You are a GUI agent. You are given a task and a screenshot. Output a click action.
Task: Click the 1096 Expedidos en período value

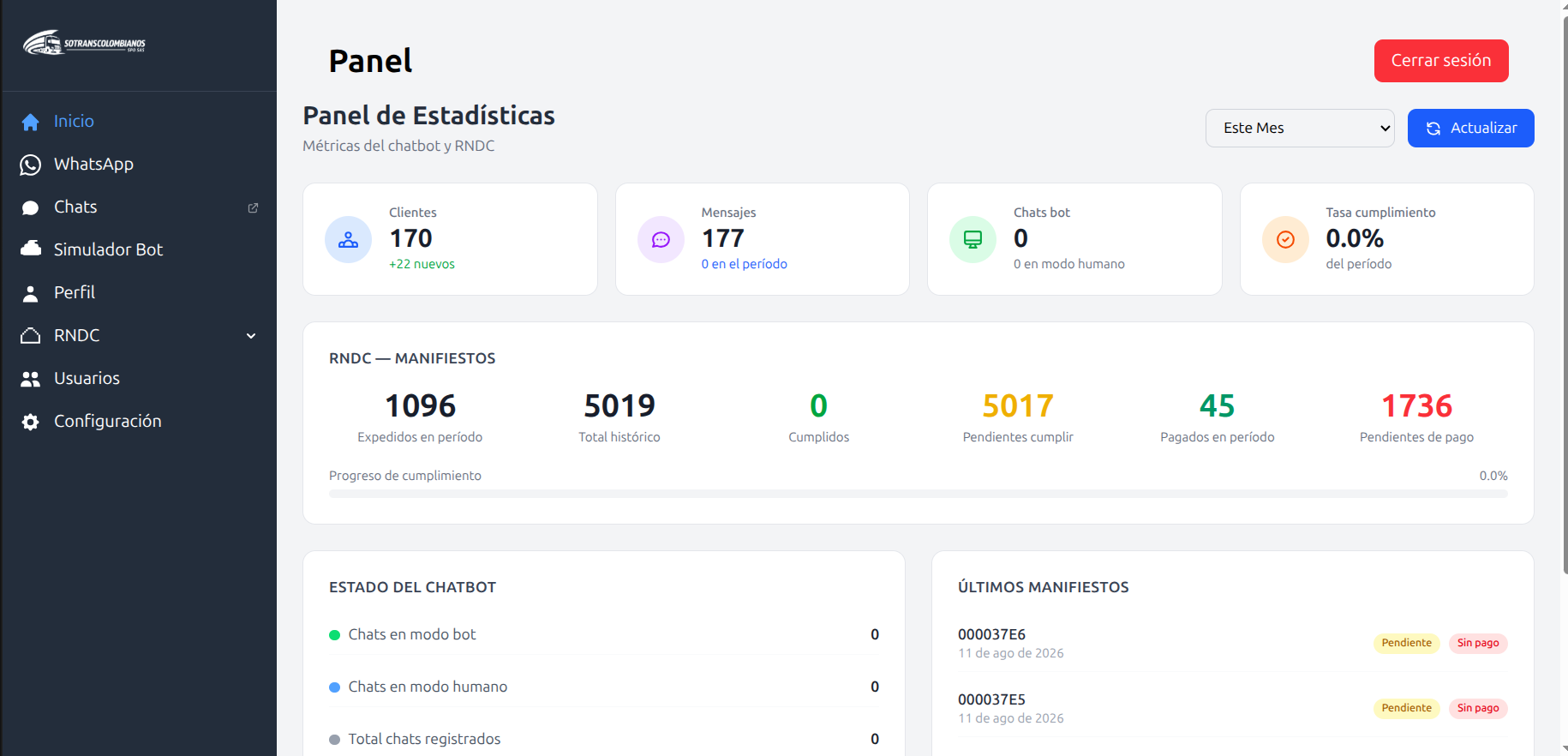pos(420,405)
